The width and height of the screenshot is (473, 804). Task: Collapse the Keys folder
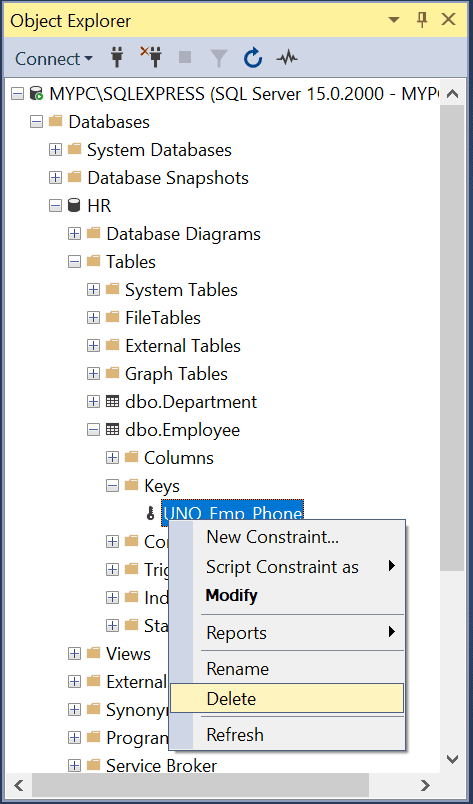(x=112, y=486)
